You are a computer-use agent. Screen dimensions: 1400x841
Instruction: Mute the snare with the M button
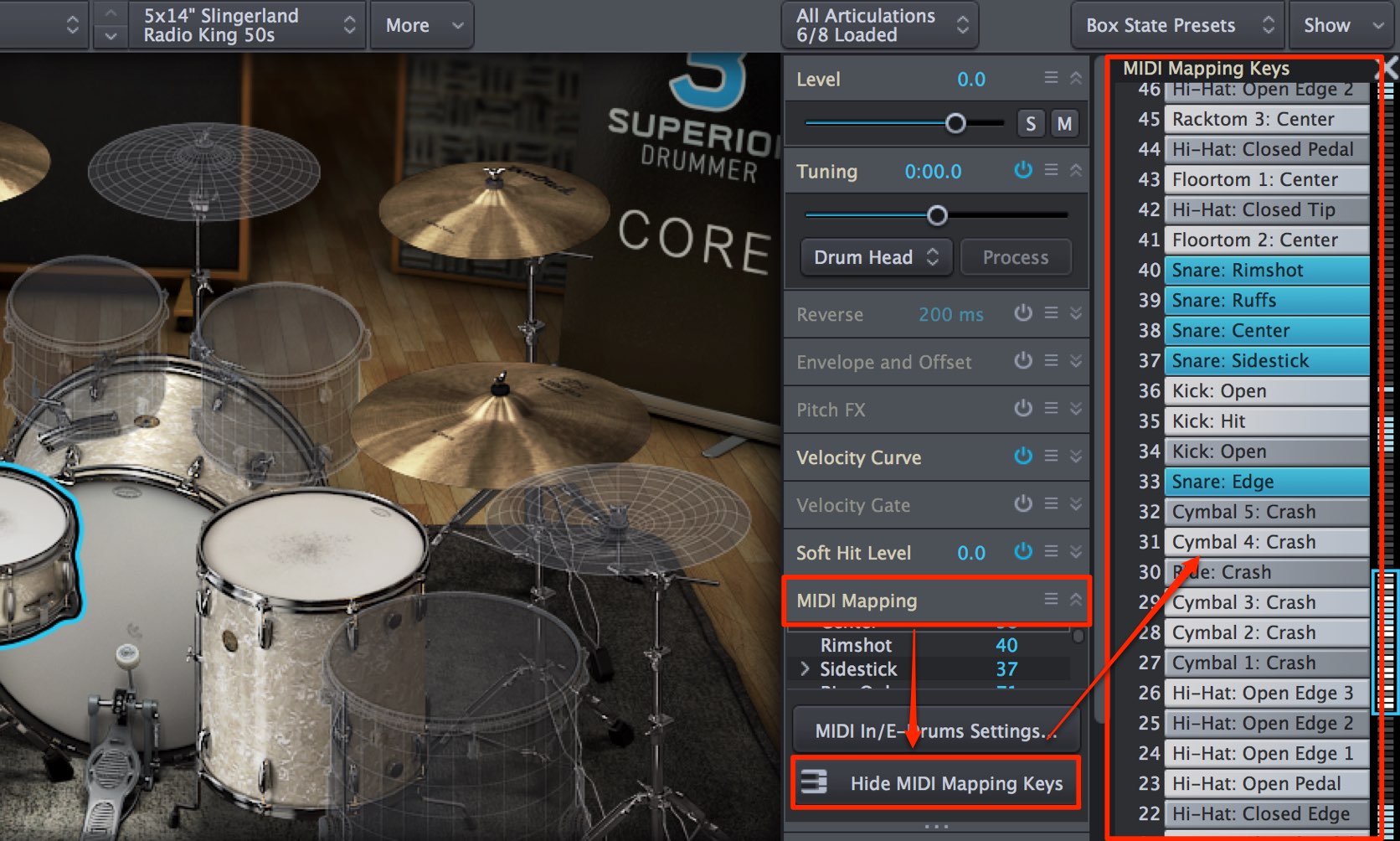tap(1064, 124)
